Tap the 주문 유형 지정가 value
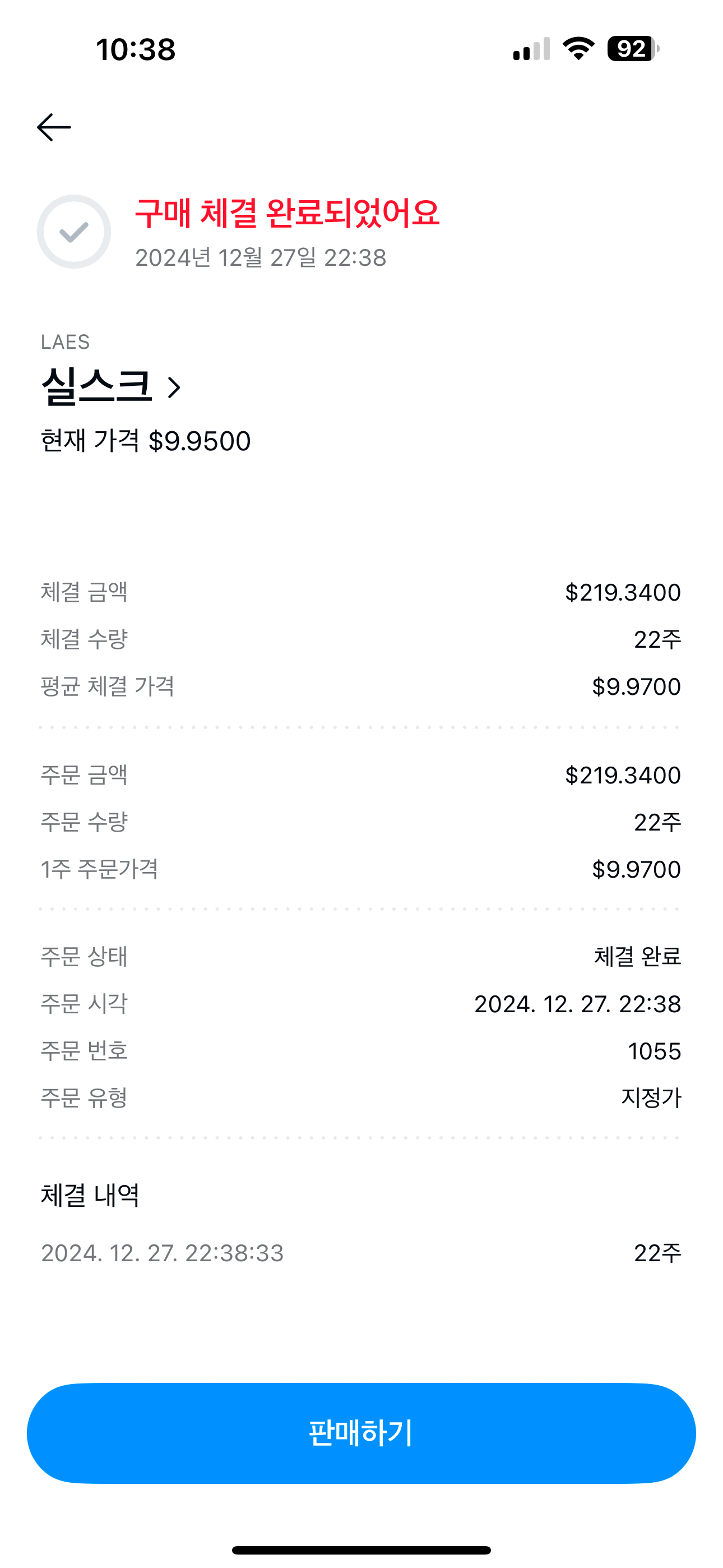Screen dimensions: 723x1568 click(651, 1098)
